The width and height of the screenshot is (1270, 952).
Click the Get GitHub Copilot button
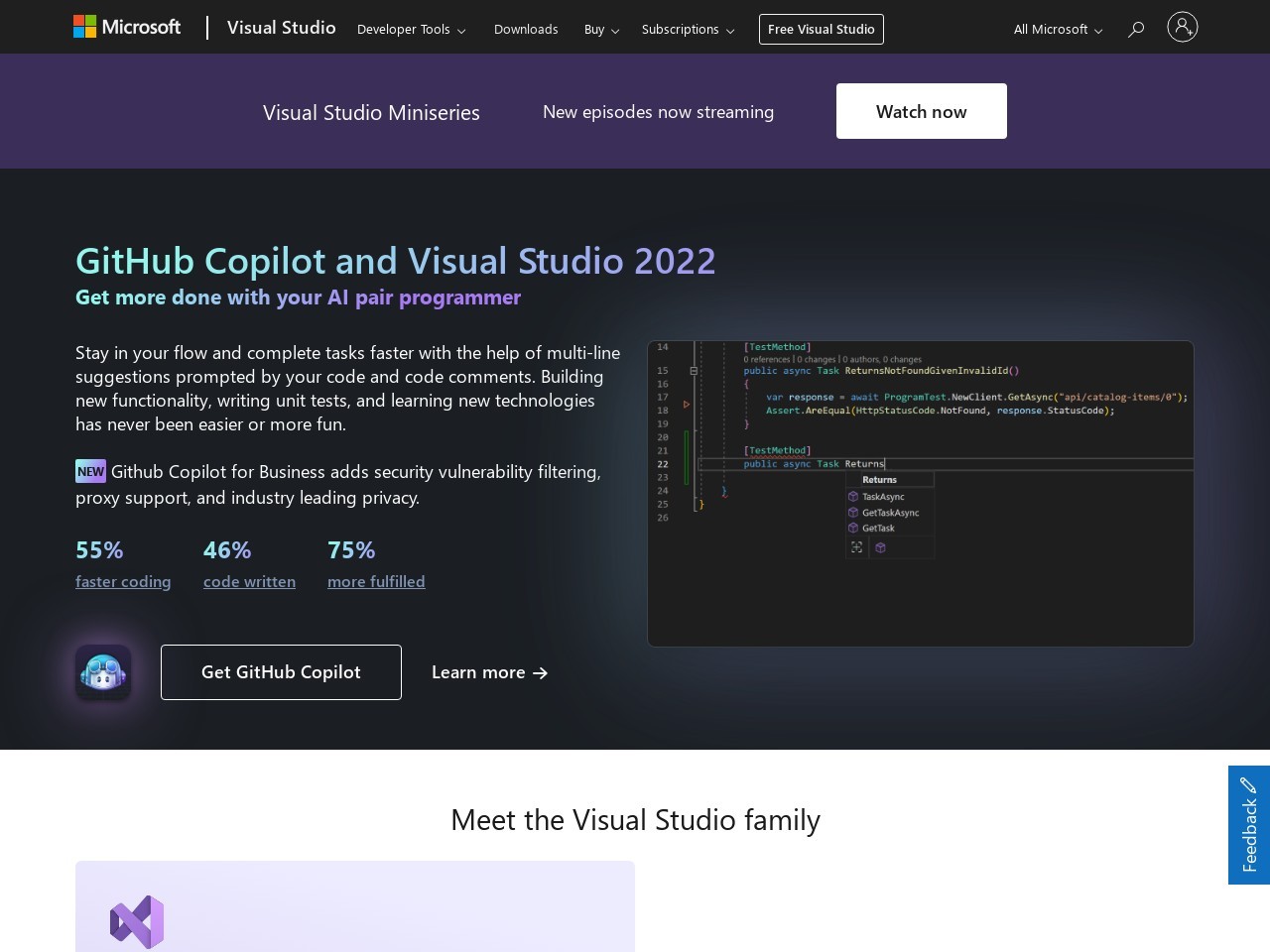281,672
